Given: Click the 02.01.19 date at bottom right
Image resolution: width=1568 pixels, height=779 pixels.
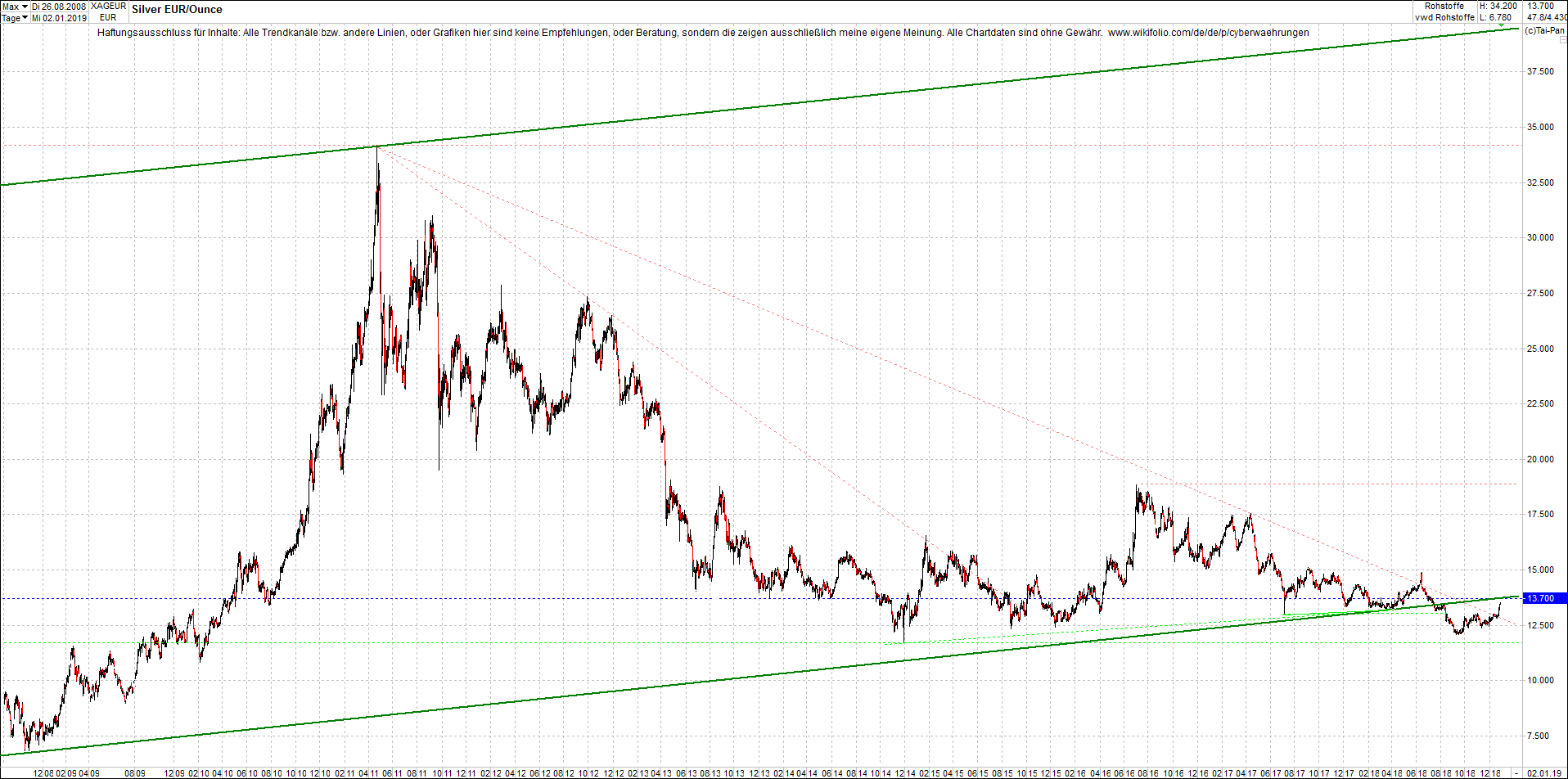Looking at the screenshot, I should point(1544,773).
